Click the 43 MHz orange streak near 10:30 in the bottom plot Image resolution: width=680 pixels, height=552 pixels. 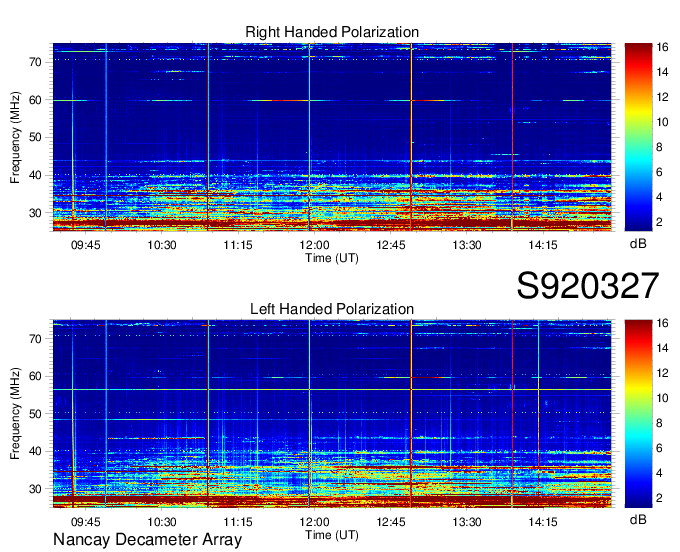156,438
